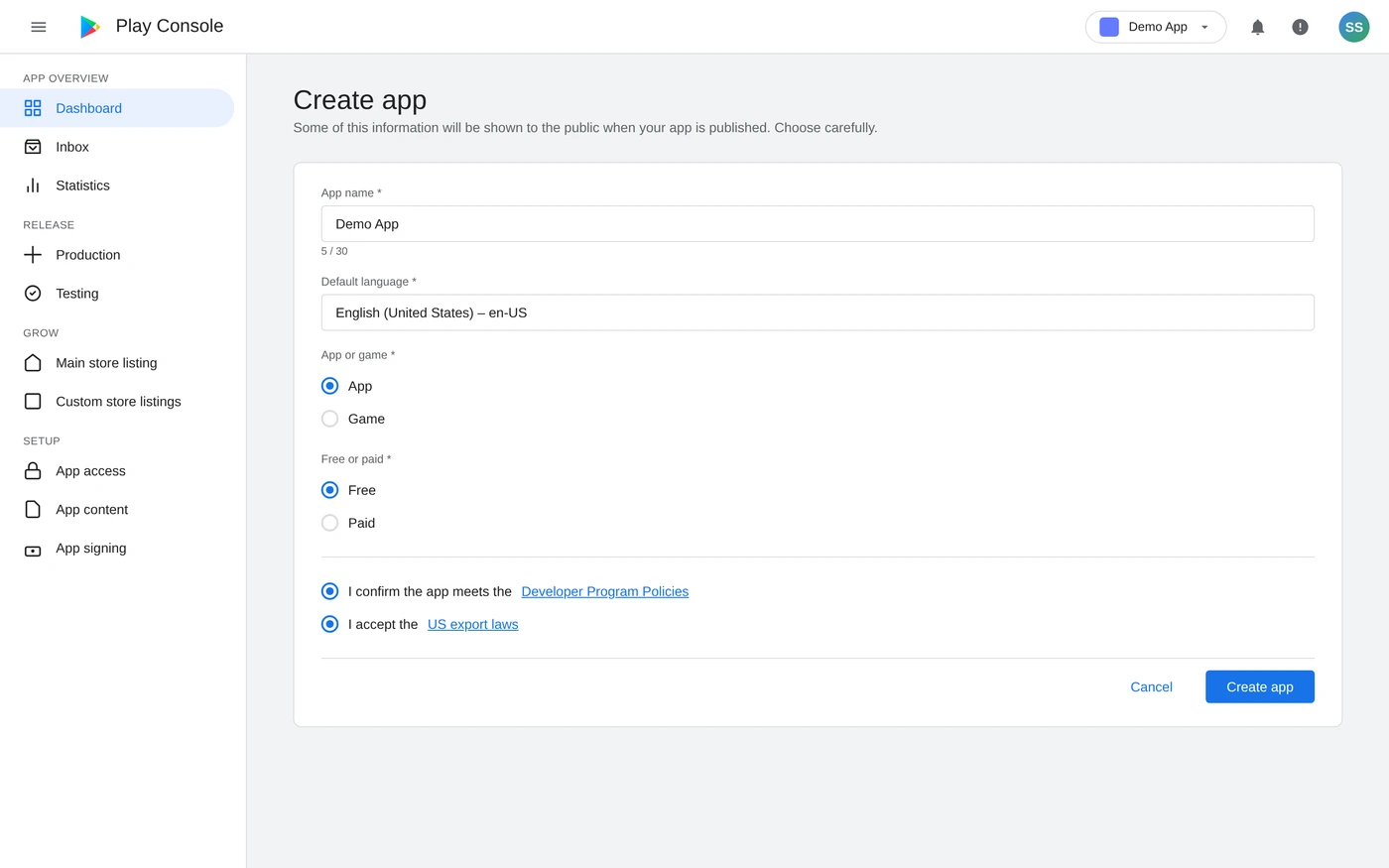Go to Main store listing
This screenshot has width=1389, height=868.
click(x=106, y=362)
